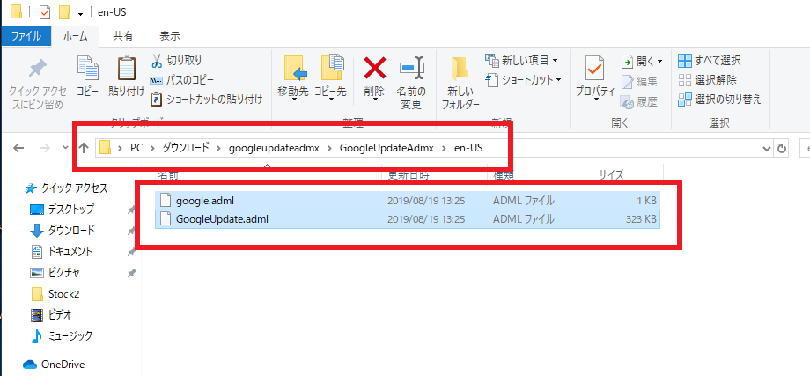
Task: Open ピクチャ in the sidebar
Action: [x=55, y=272]
